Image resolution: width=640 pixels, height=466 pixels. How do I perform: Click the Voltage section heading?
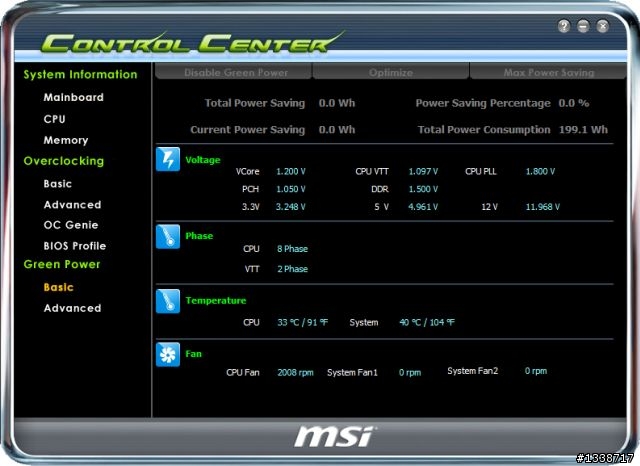[x=202, y=160]
